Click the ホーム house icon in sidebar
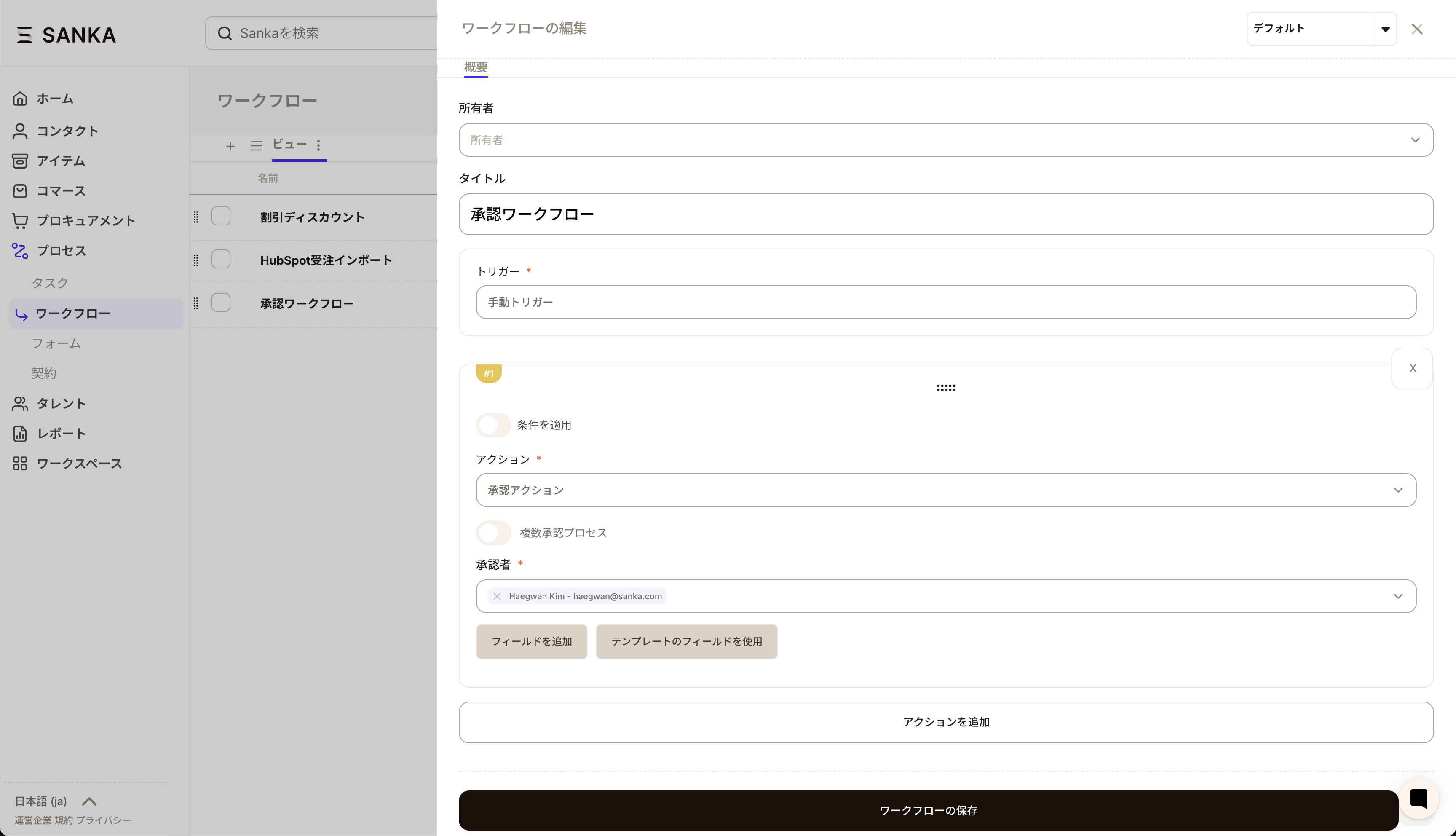Screen dimensions: 1456x836 tap(20, 99)
